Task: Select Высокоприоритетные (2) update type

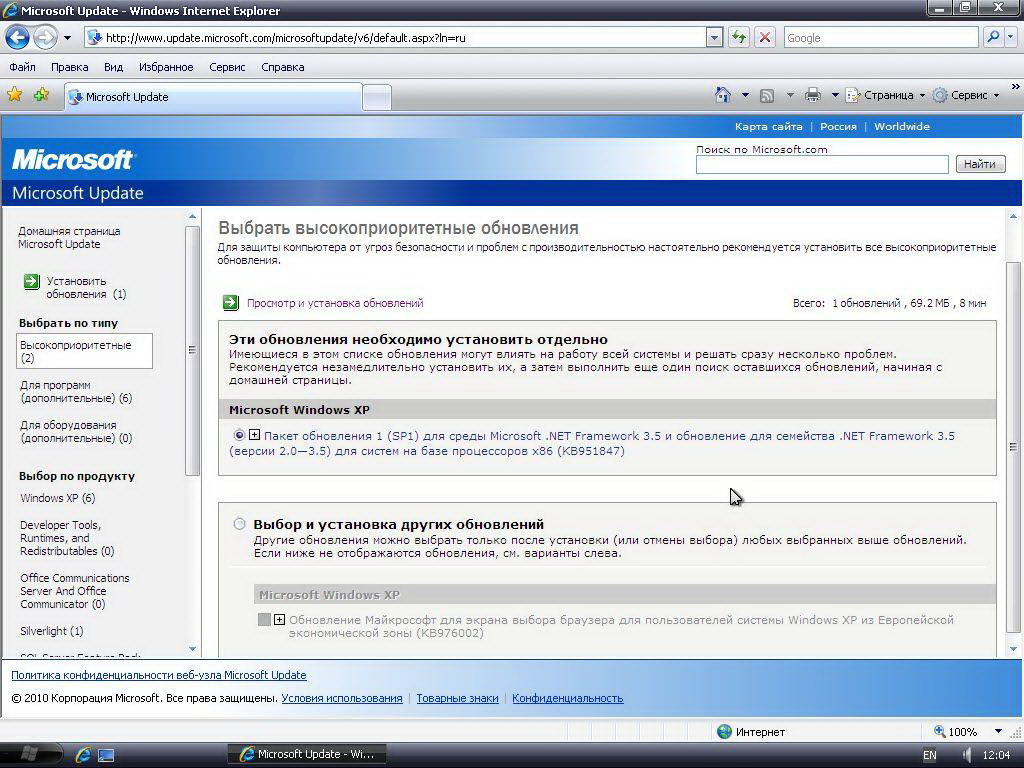Action: pos(84,351)
